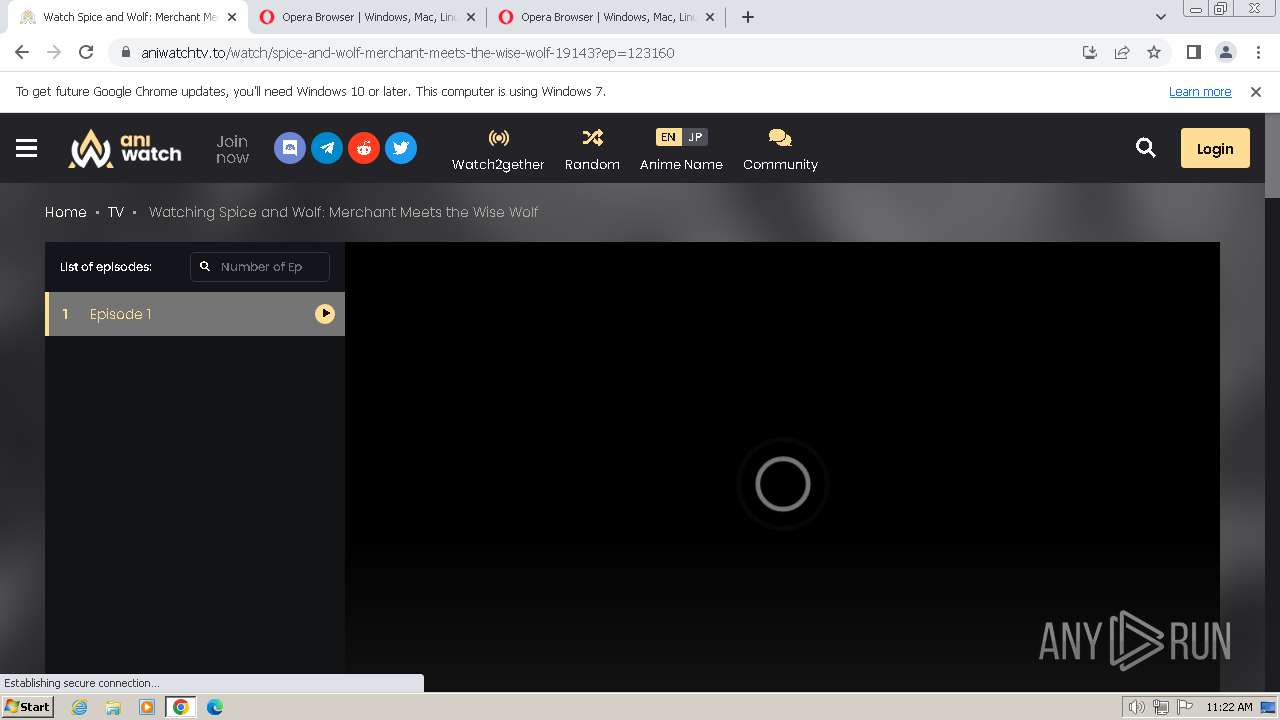Open the hamburger sidebar menu
Image resolution: width=1280 pixels, height=720 pixels.
[27, 148]
